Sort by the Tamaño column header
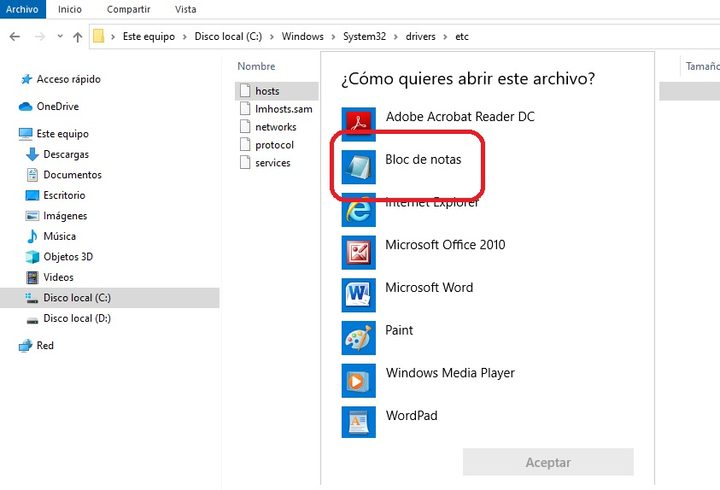This screenshot has width=720, height=490. 703,66
